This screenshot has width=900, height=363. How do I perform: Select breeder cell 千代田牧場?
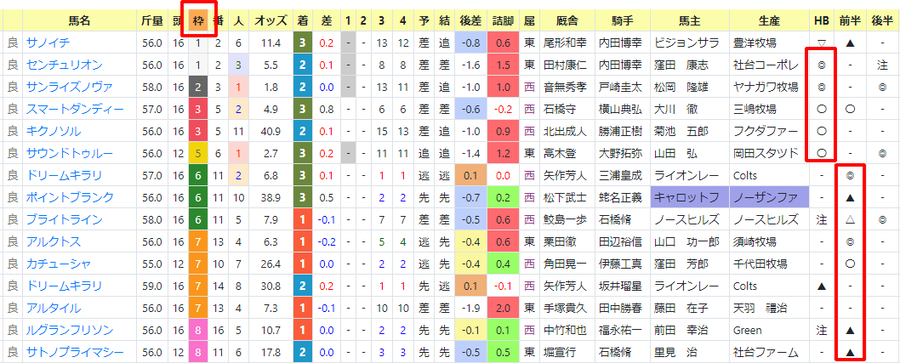pos(768,264)
